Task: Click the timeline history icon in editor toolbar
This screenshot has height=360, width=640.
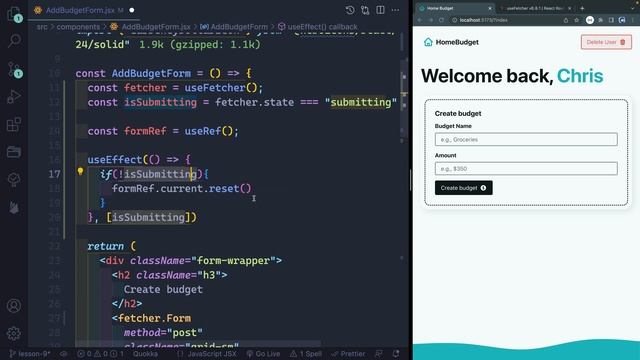Action: pos(350,10)
